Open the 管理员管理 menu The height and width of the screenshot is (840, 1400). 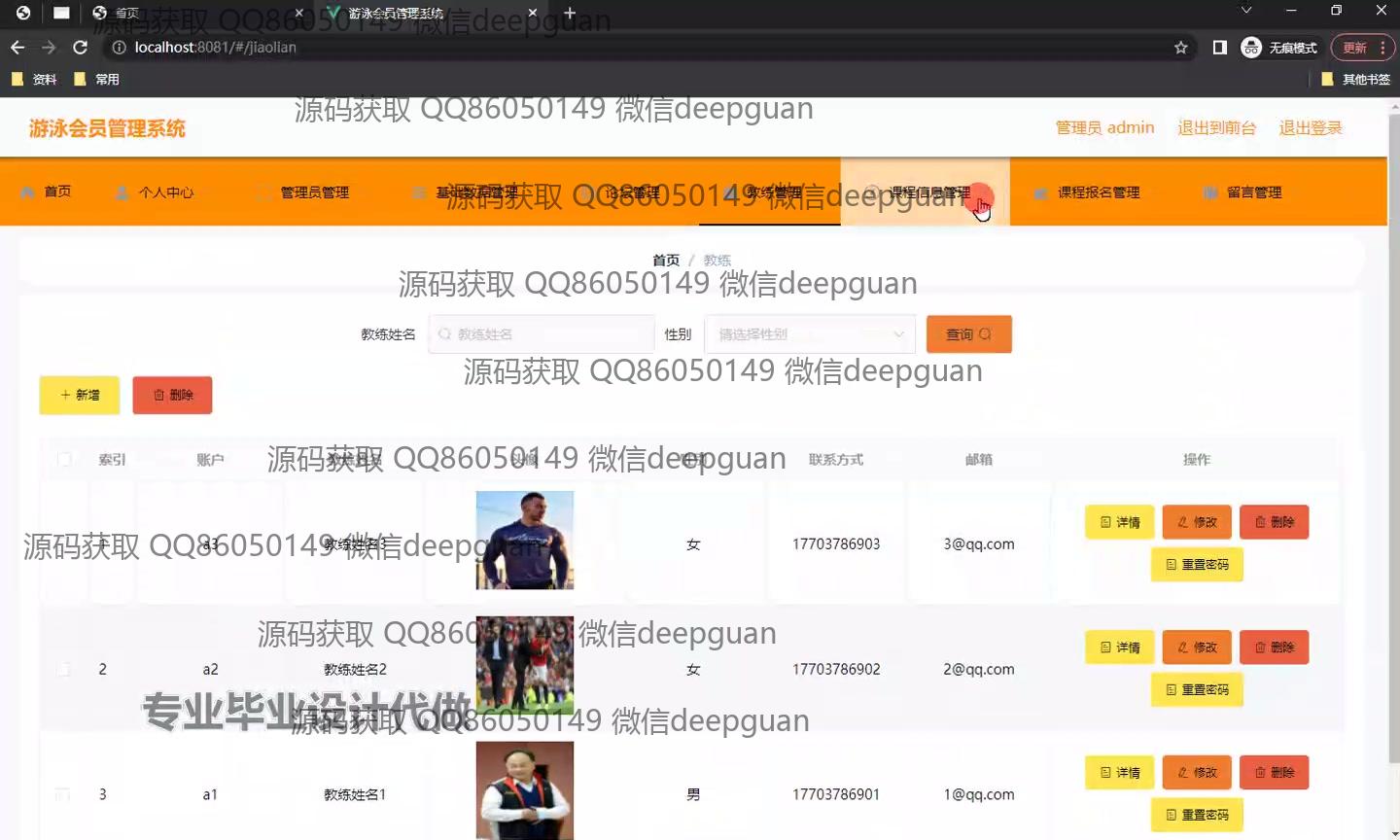(x=304, y=192)
